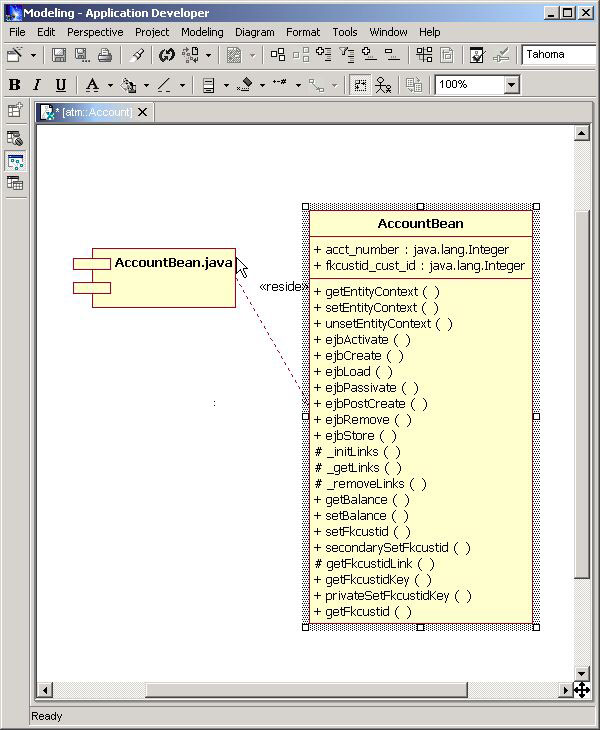Image resolution: width=600 pixels, height=730 pixels.
Task: Click the grayed page icon in top toolbar
Action: pos(234,55)
